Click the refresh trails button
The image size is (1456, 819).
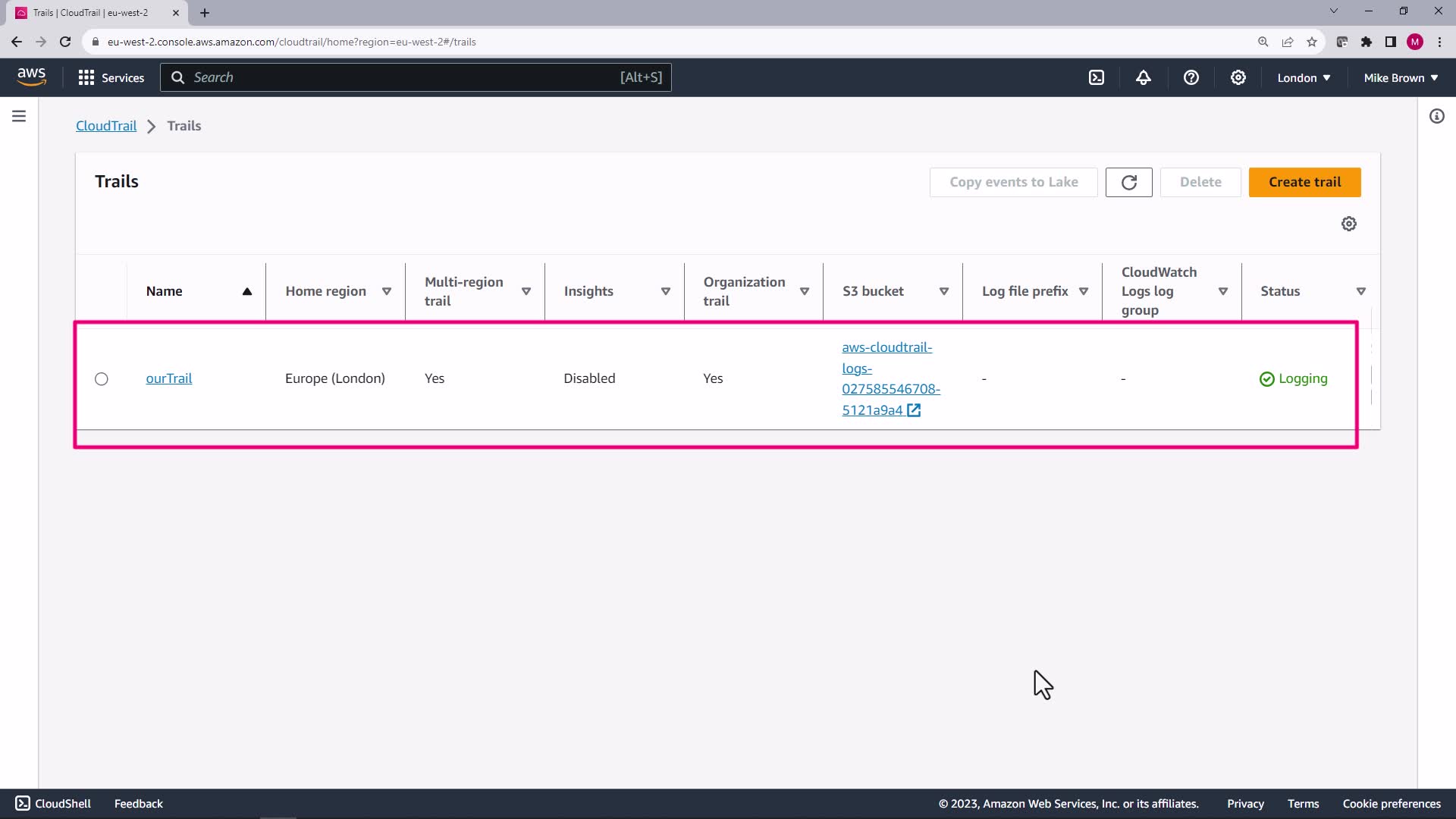pos(1128,182)
